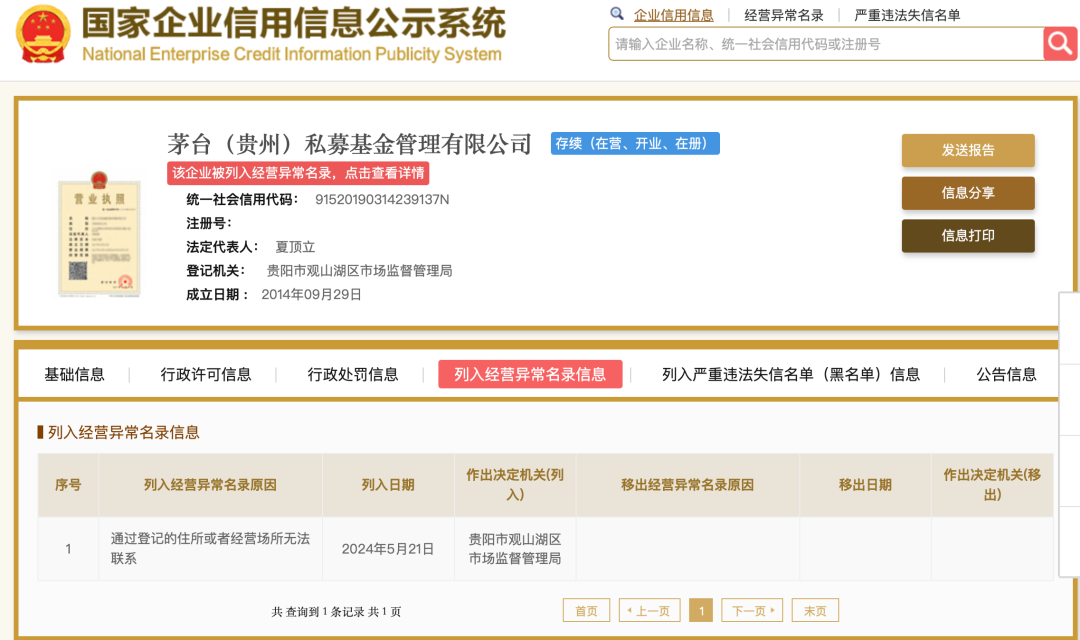Open the 列入严重违法失信名单（黑名单）信息 tab
Viewport: 1080px width, 640px height.
(x=790, y=374)
